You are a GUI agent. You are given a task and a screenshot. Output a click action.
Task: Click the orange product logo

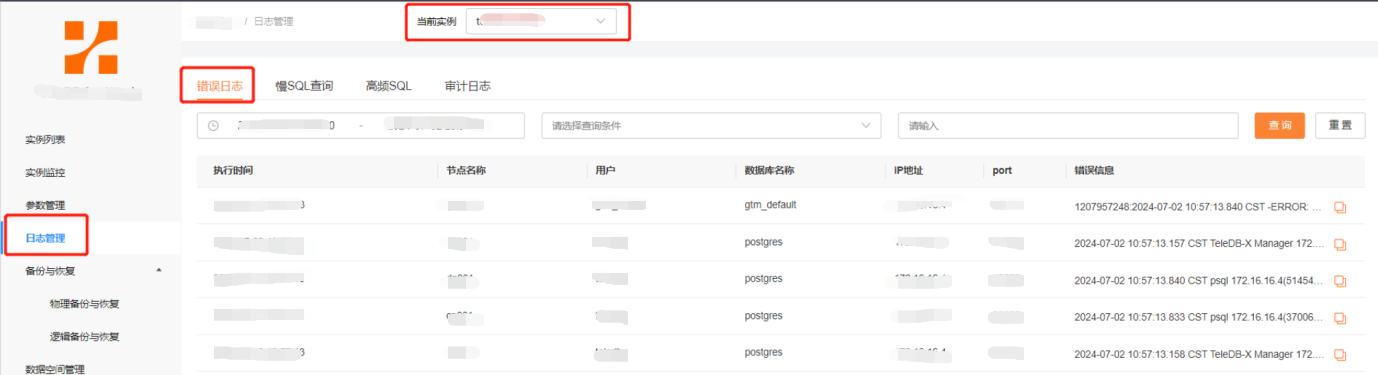pyautogui.click(x=91, y=46)
